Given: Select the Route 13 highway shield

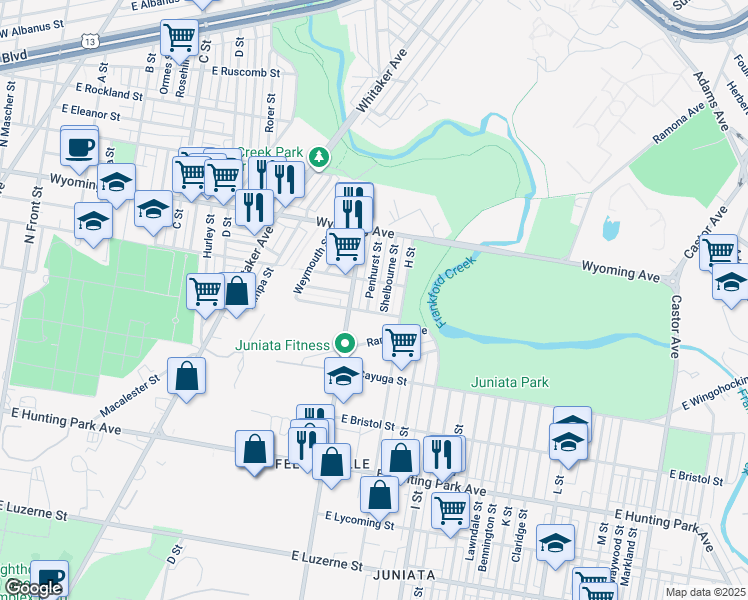Looking at the screenshot, I should tap(90, 41).
